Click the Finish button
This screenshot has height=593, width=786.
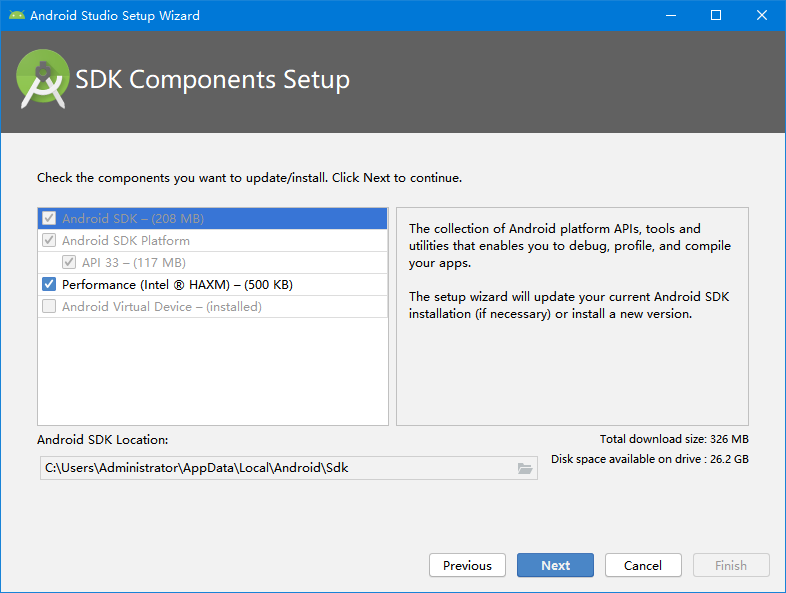click(x=731, y=565)
